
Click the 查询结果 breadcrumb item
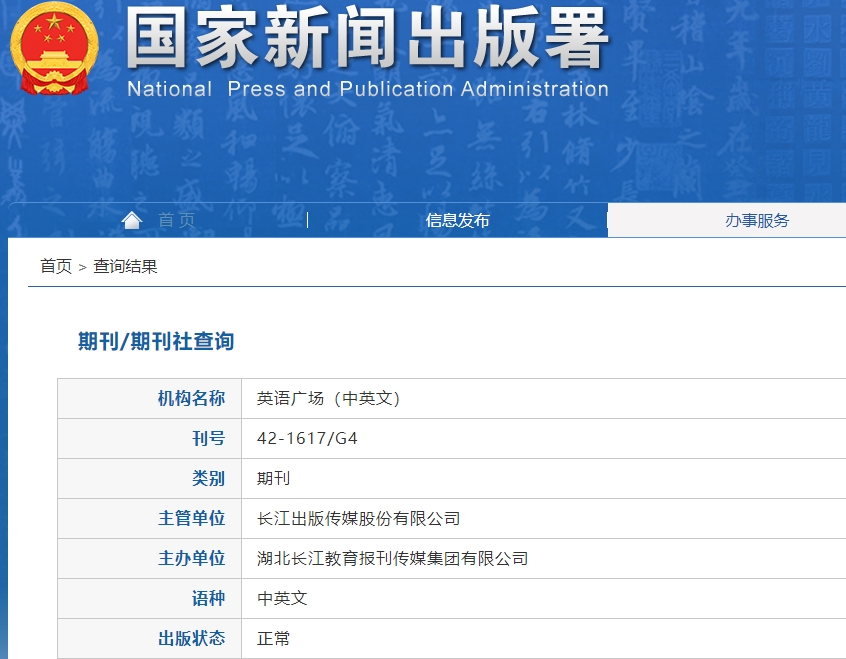pos(125,266)
